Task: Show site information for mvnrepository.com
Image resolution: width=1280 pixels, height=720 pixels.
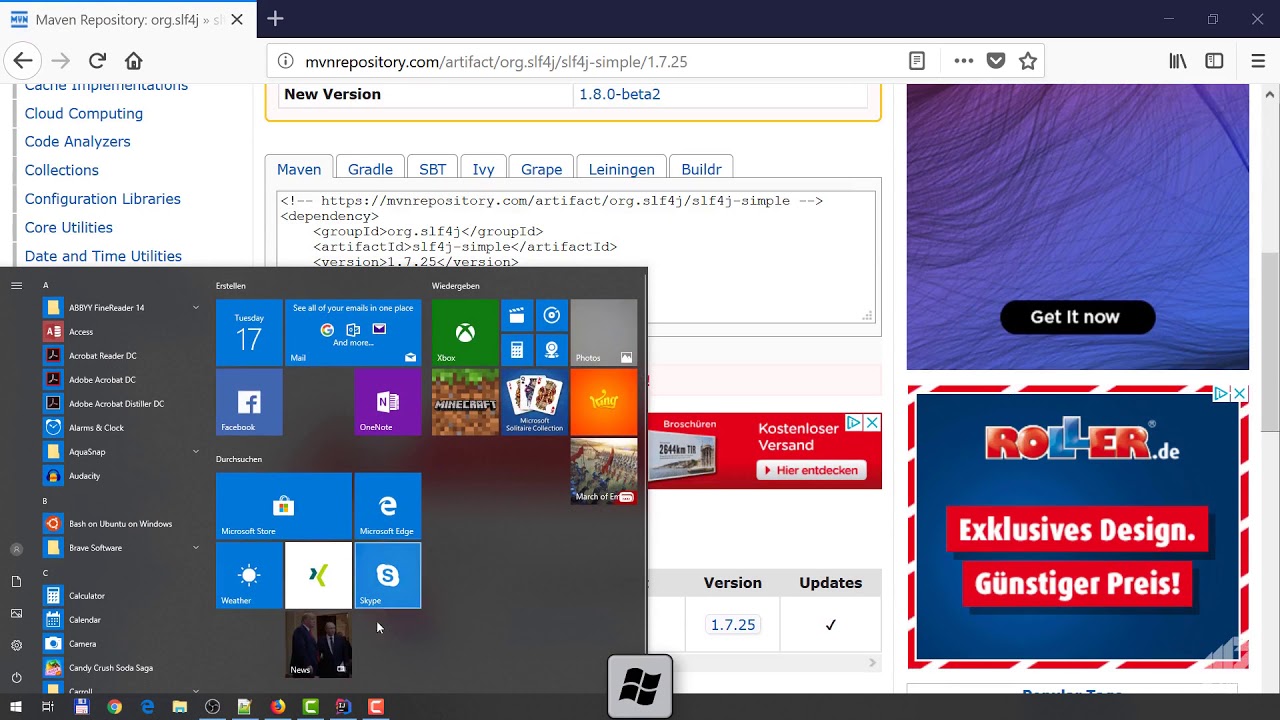Action: coord(285,61)
